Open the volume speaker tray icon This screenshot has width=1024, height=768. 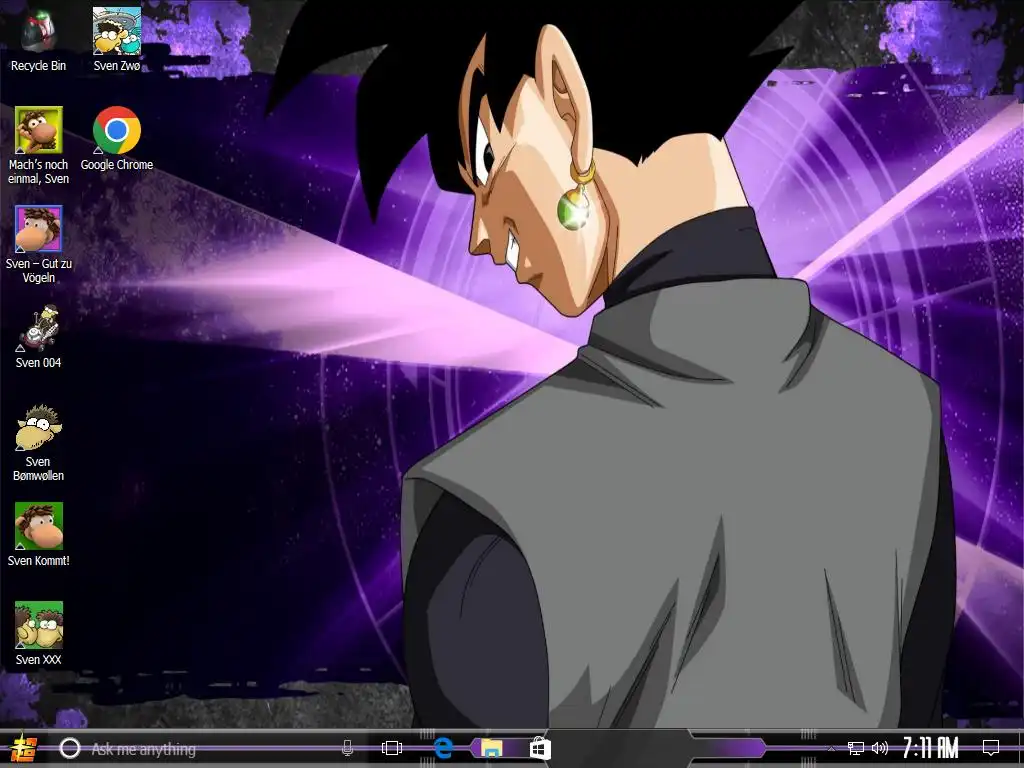tap(880, 748)
